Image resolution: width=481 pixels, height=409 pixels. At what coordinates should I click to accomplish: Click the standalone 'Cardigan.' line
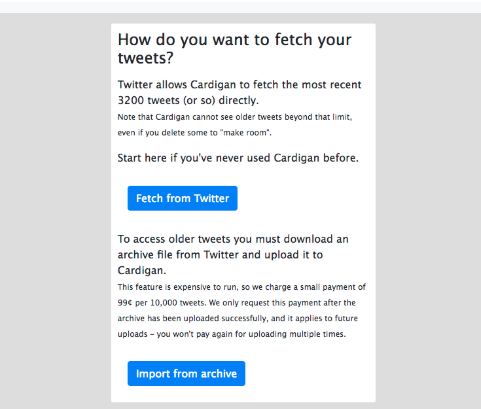tap(142, 270)
